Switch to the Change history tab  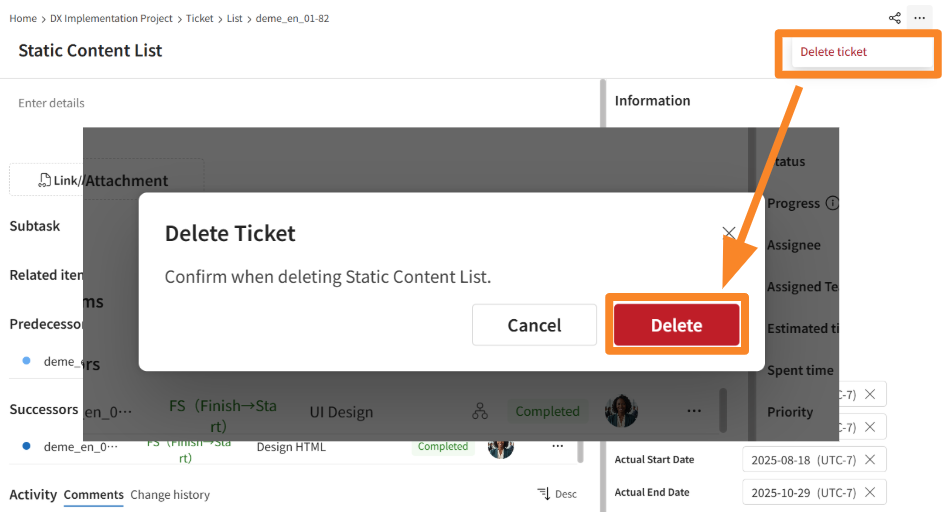pyautogui.click(x=170, y=495)
